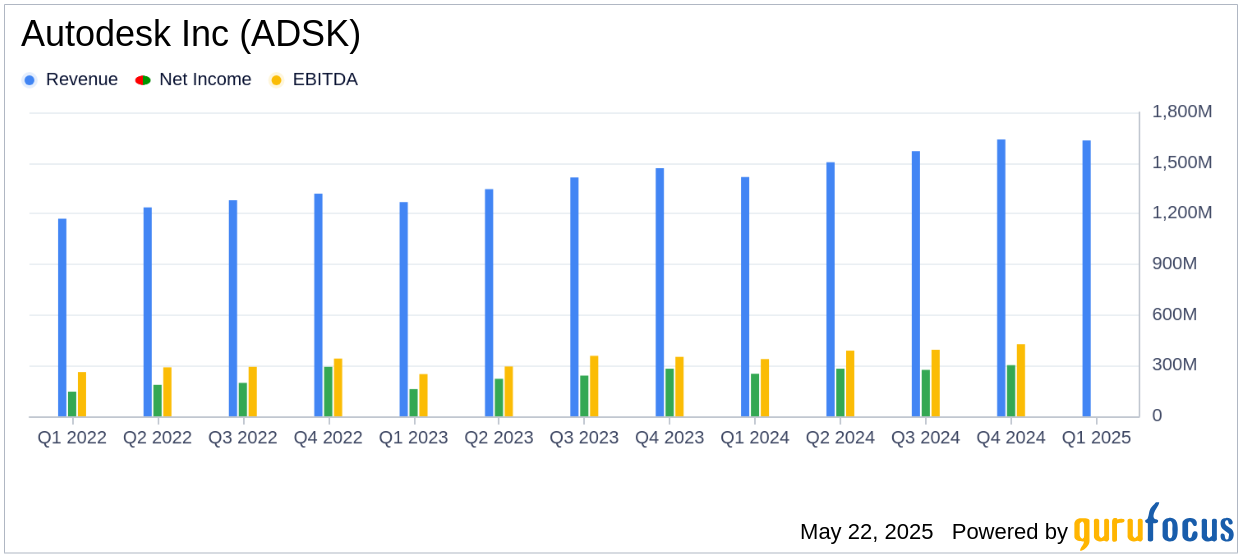Click the 900M y-axis value
This screenshot has width=1242, height=557.
1175,264
